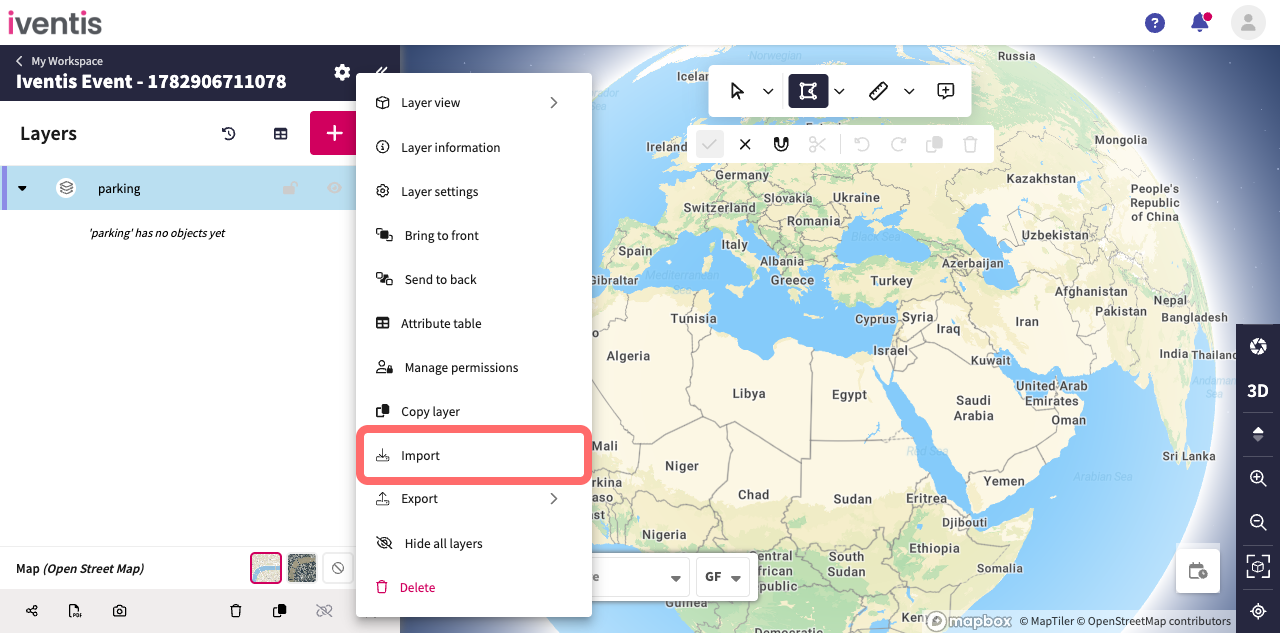Expand the draw tool dropdown arrow

840,91
